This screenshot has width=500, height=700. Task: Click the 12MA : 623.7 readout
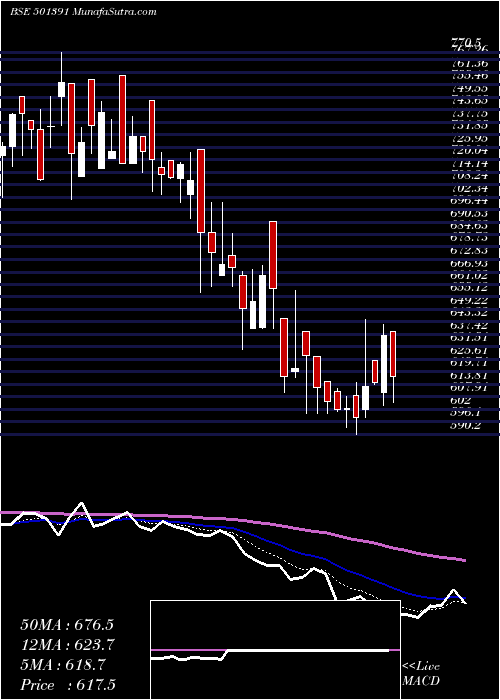pyautogui.click(x=67, y=645)
